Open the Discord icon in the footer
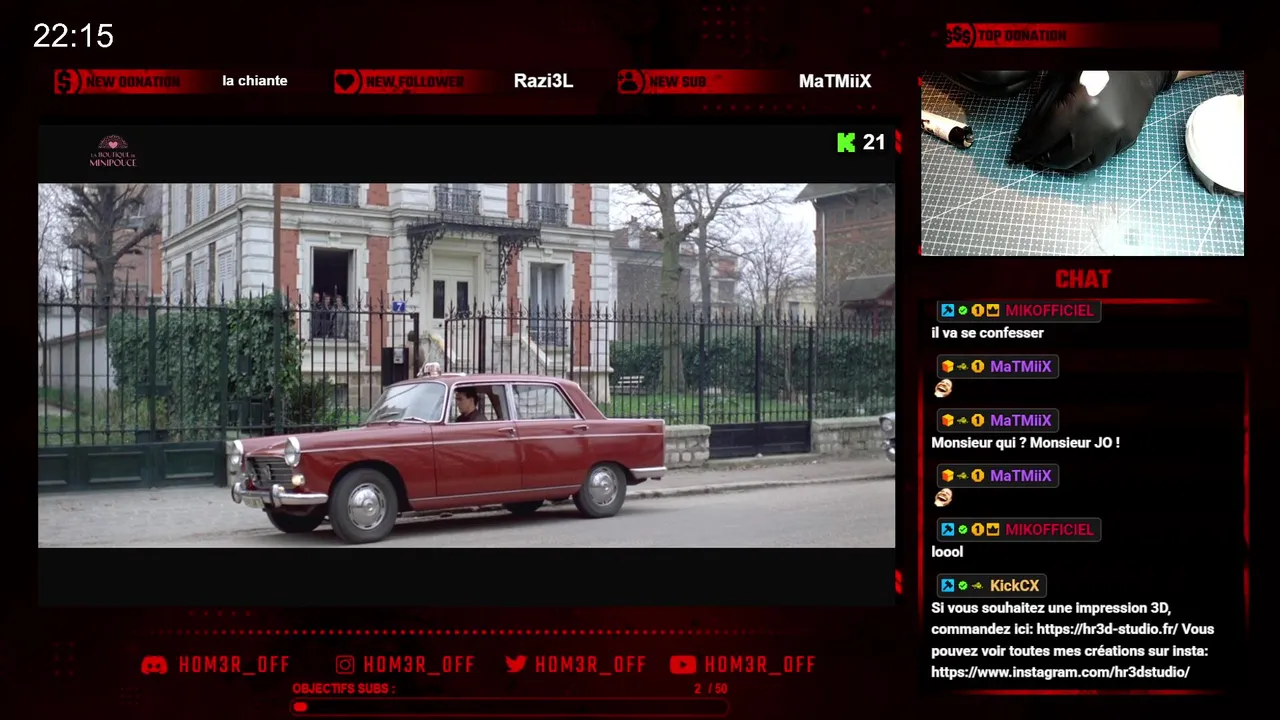This screenshot has height=720, width=1280. tap(154, 665)
